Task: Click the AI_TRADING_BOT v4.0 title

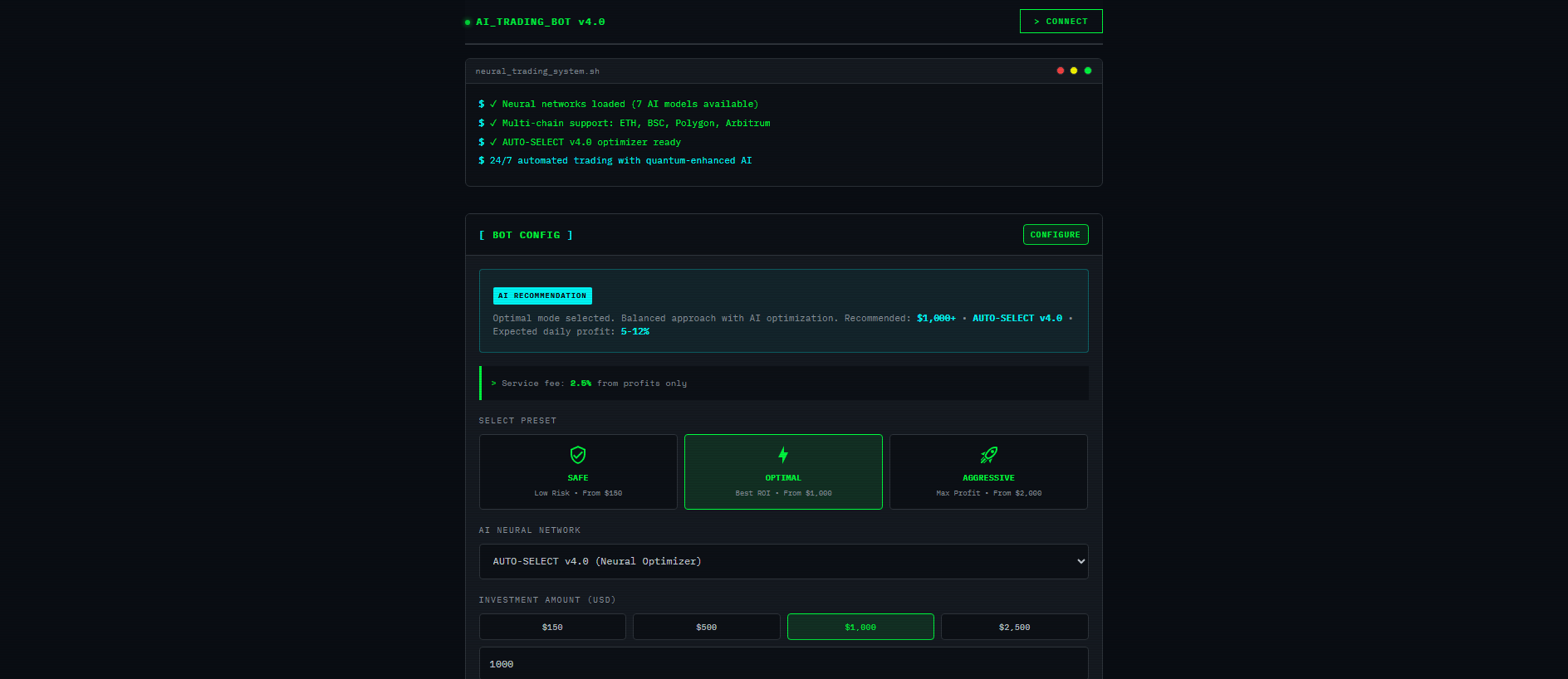Action: [x=541, y=22]
